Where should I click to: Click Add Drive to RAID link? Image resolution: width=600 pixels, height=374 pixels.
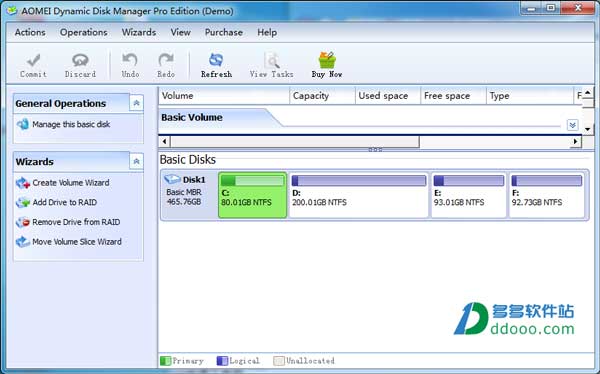click(x=65, y=202)
